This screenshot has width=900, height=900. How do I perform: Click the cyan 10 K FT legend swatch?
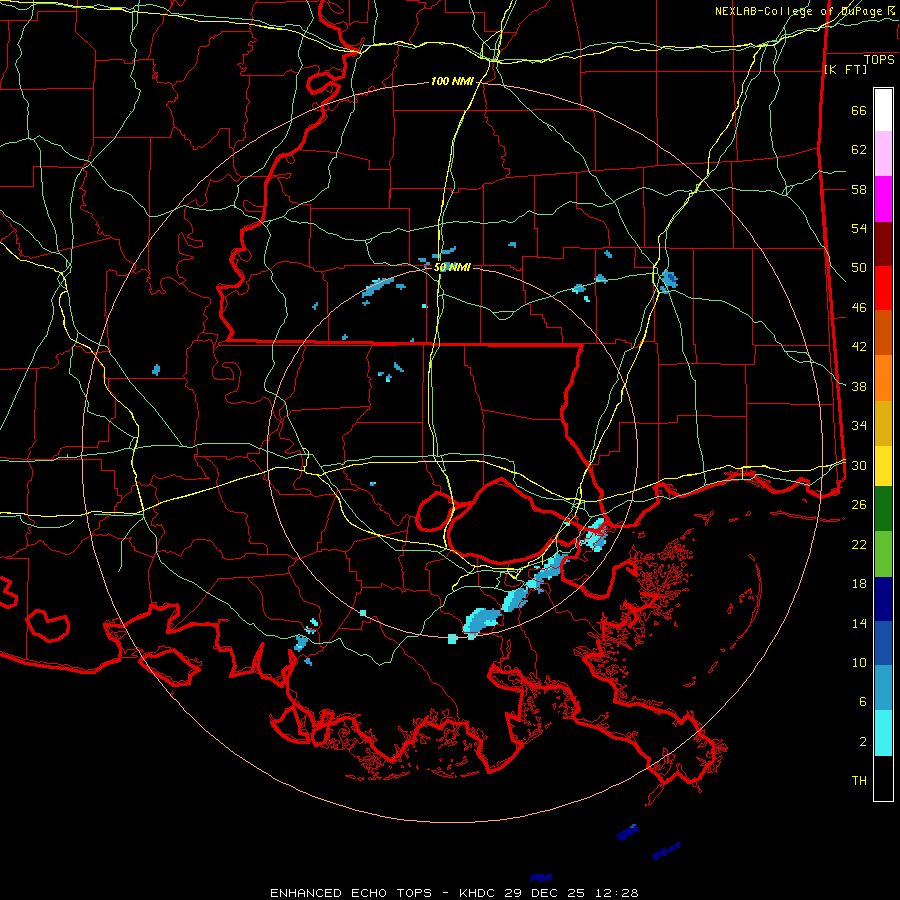coord(883,733)
